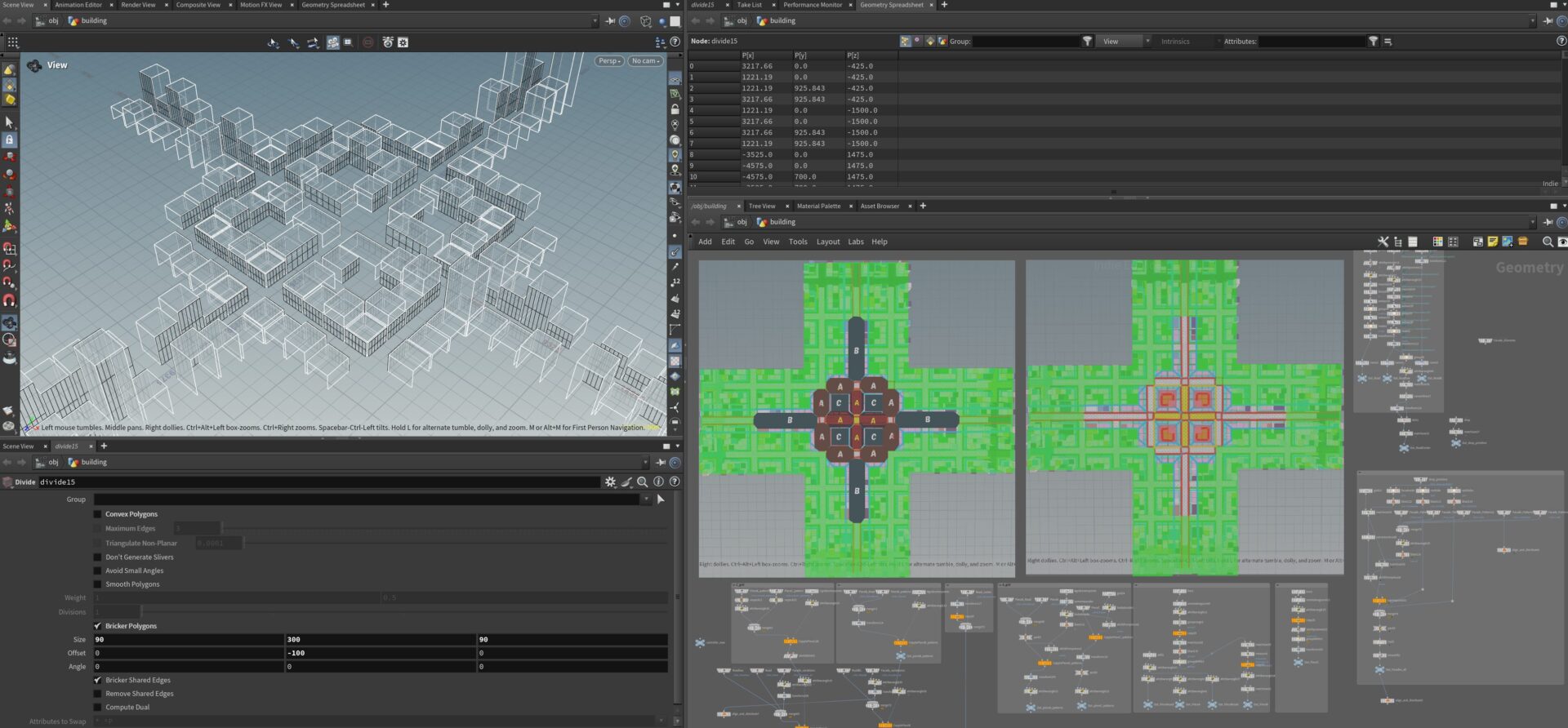Open node info icon for divide15
Image resolution: width=1568 pixels, height=728 pixels.
(658, 482)
